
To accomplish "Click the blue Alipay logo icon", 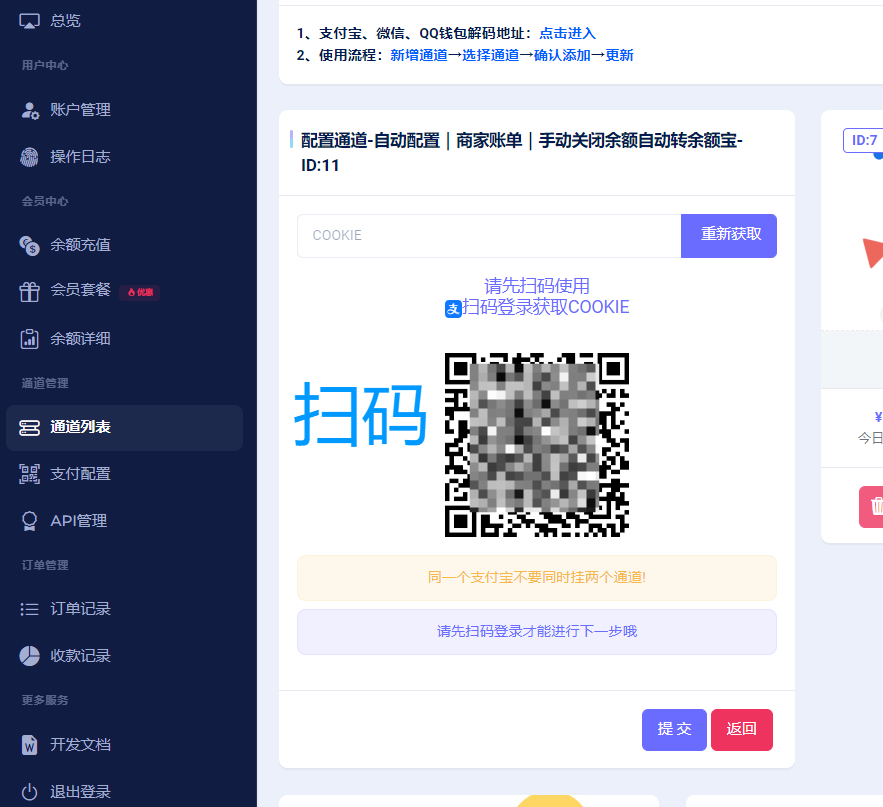I will coord(453,309).
